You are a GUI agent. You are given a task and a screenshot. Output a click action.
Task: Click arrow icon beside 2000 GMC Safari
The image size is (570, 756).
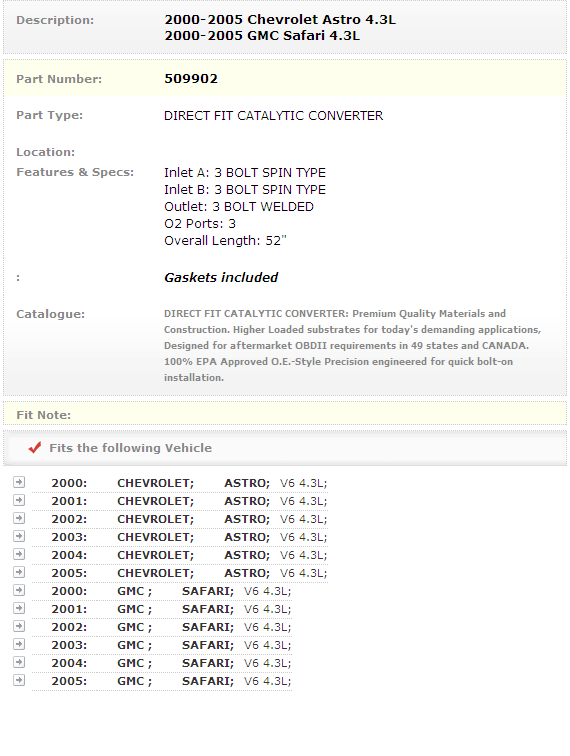pyautogui.click(x=19, y=590)
